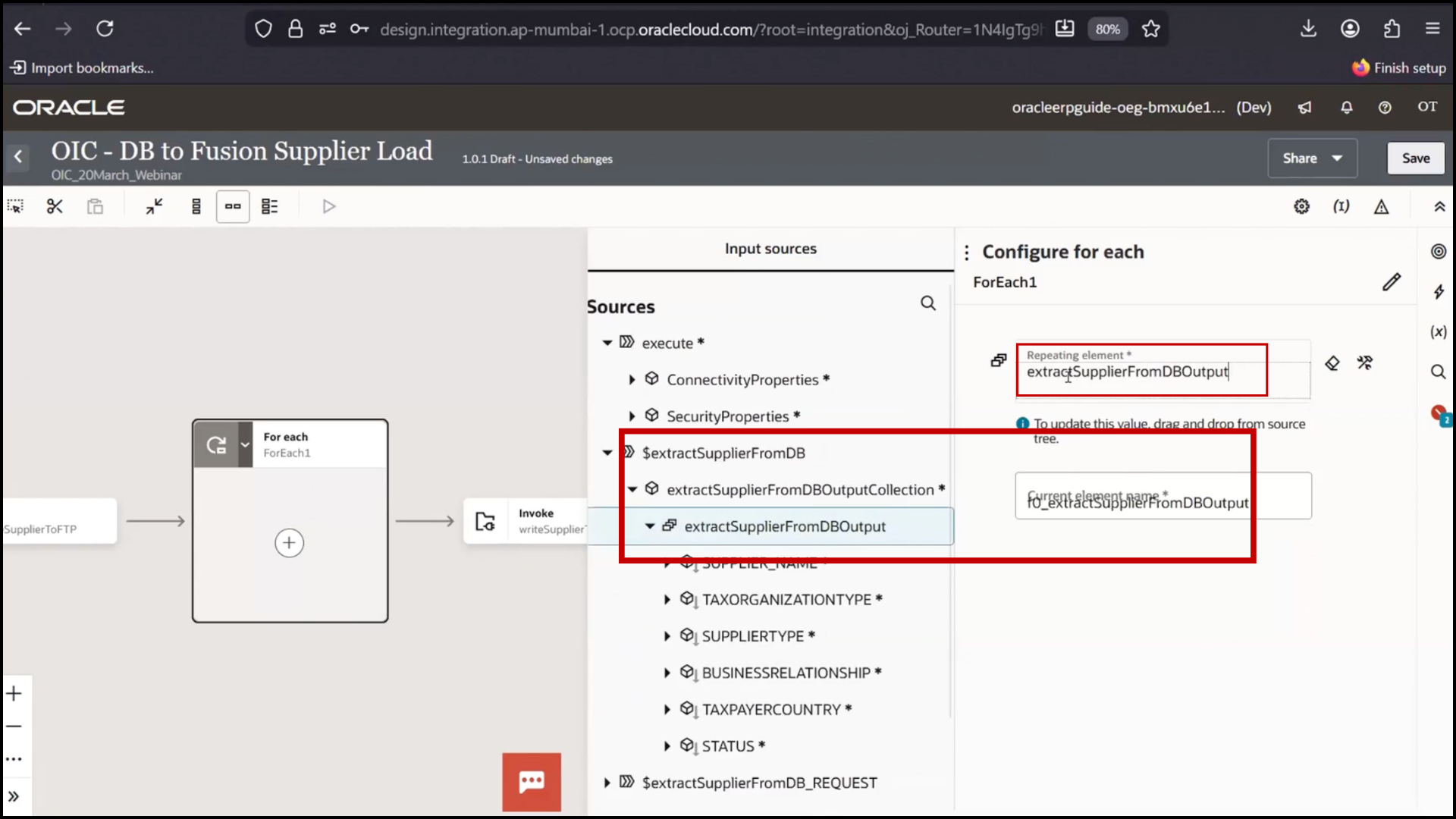Select extractSupplierFromDBOutput tree row

click(771, 526)
